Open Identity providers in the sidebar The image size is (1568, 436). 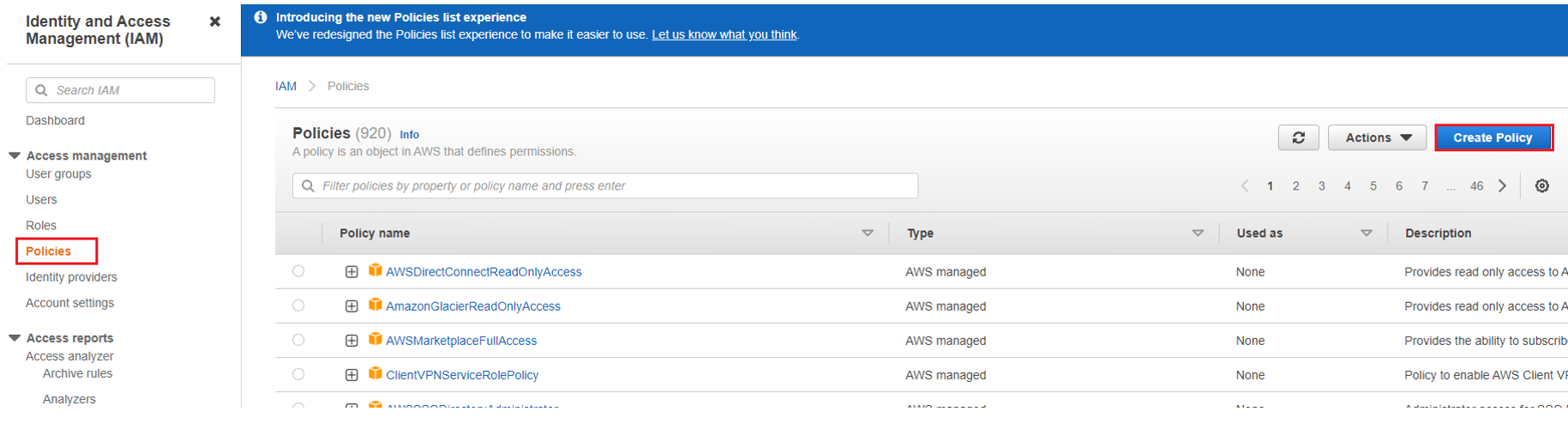tap(71, 277)
